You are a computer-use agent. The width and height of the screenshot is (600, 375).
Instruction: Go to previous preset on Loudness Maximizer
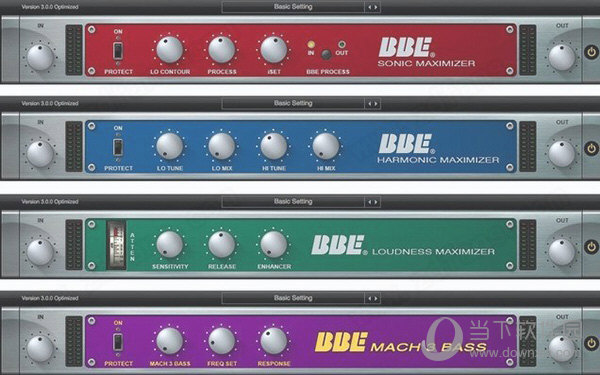click(369, 202)
